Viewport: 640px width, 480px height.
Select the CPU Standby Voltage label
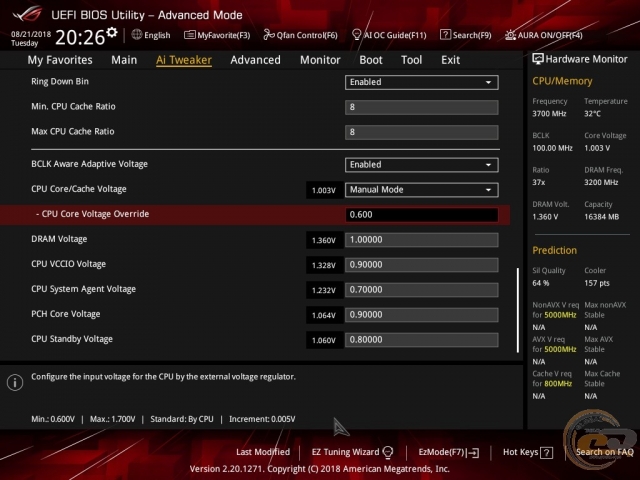click(x=72, y=339)
